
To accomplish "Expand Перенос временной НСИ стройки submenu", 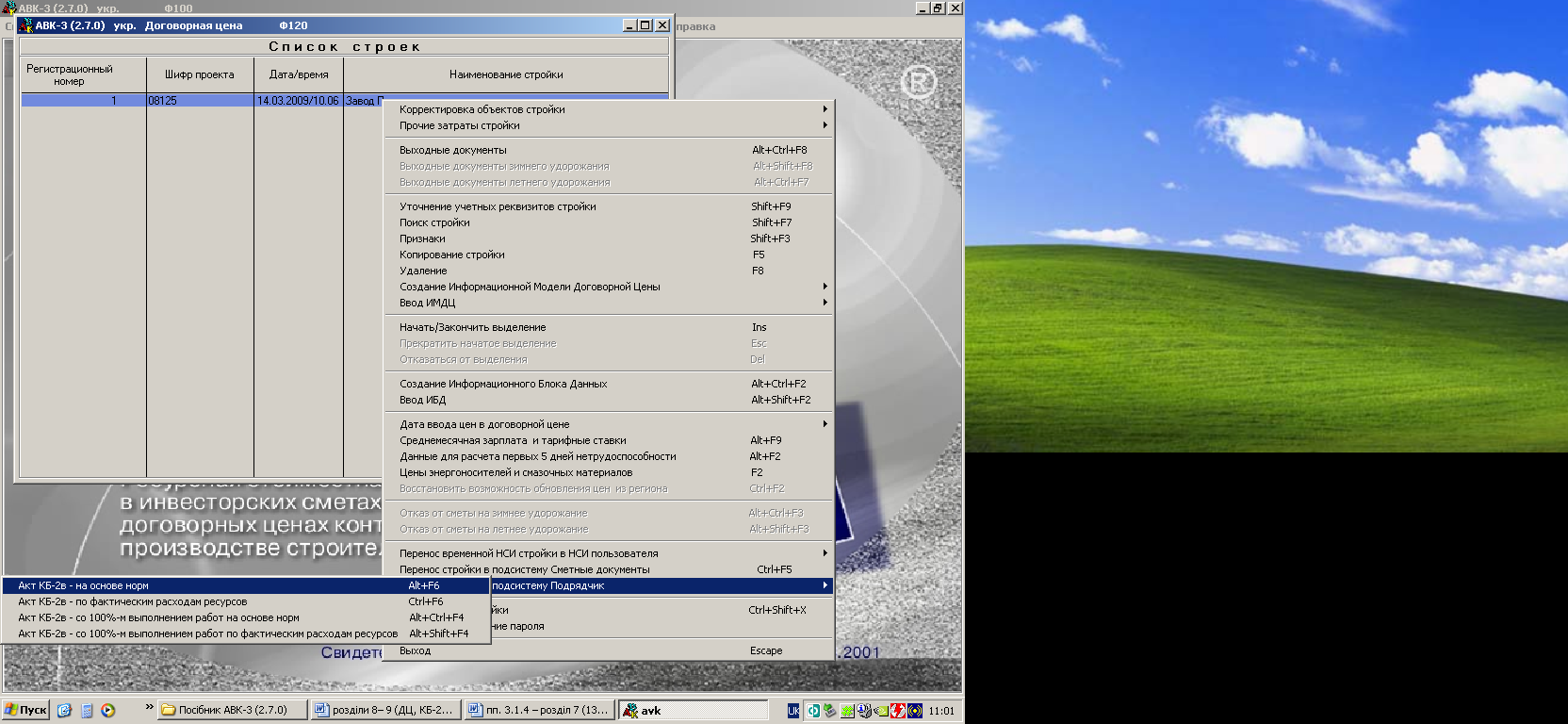I will click(x=609, y=553).
